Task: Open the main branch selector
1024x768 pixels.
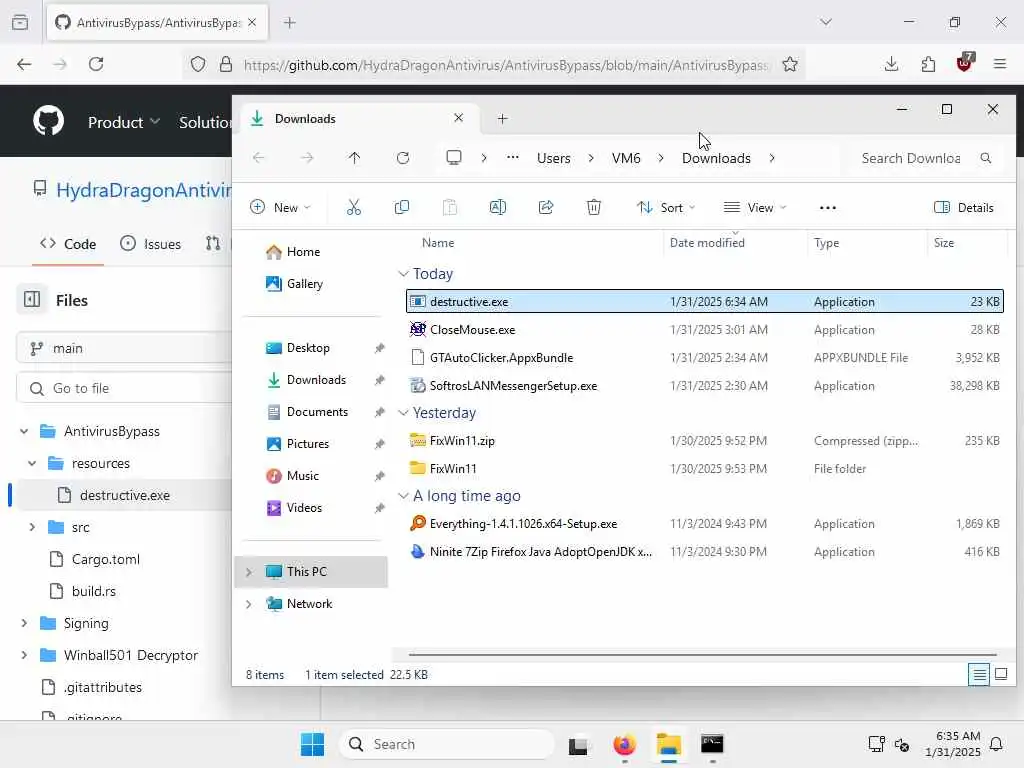Action: 124,348
